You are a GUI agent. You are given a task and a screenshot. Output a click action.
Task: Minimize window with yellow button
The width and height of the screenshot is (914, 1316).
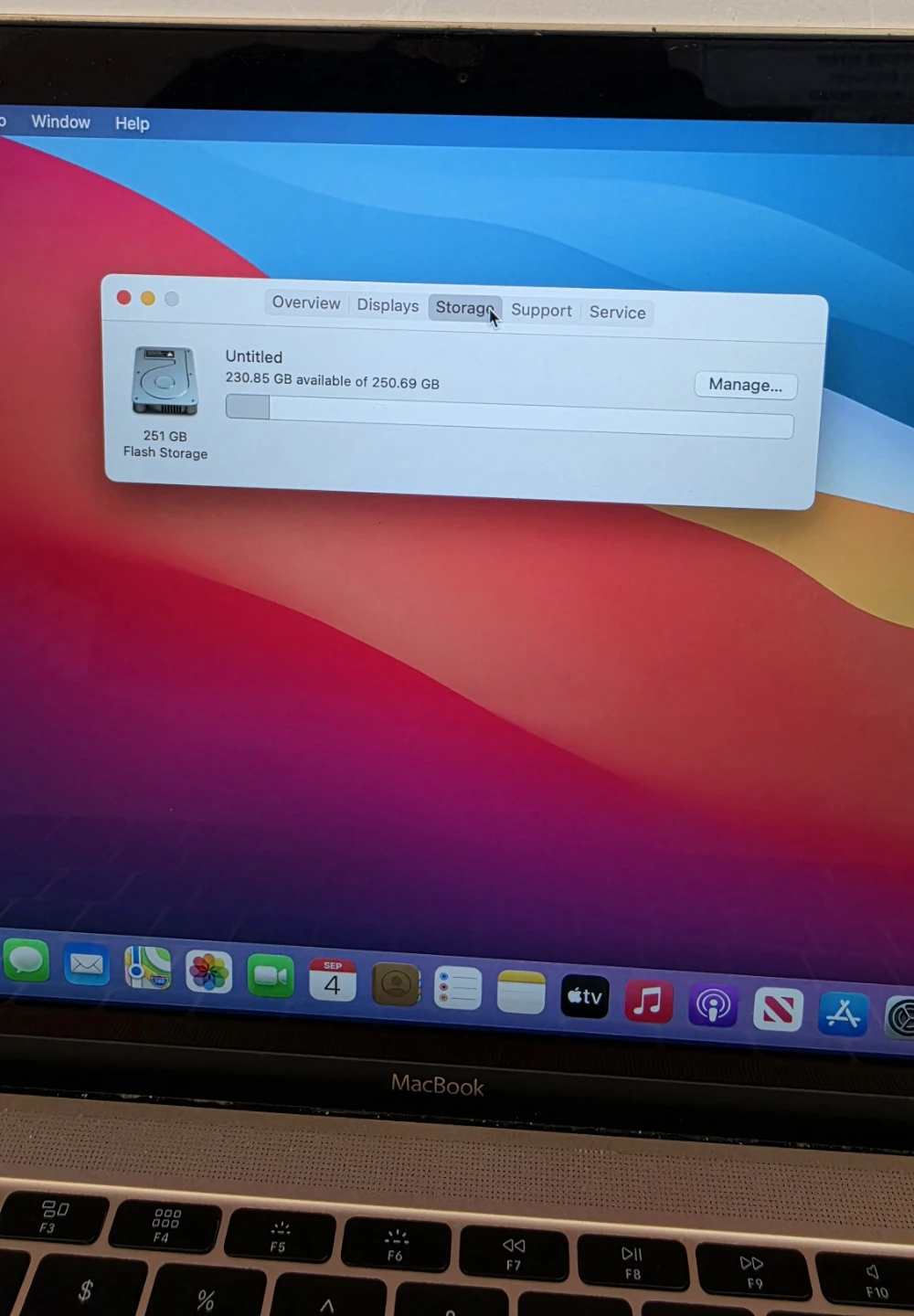coord(147,298)
